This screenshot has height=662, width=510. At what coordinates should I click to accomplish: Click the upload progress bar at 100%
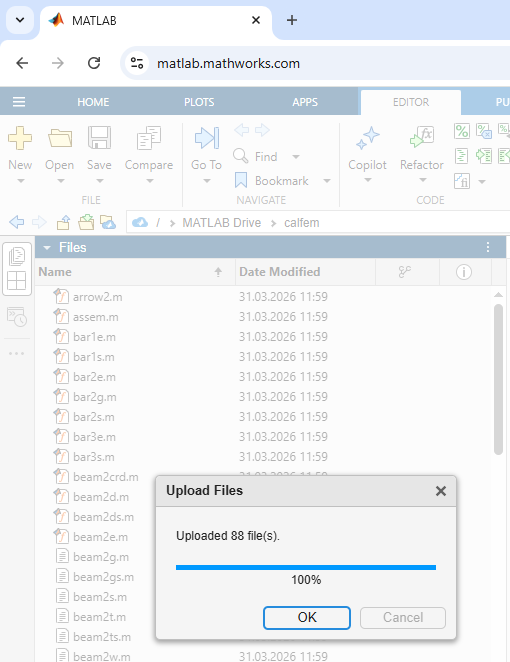pyautogui.click(x=306, y=567)
